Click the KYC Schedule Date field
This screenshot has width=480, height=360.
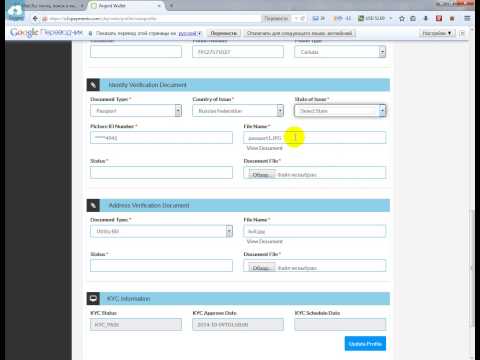(340, 324)
